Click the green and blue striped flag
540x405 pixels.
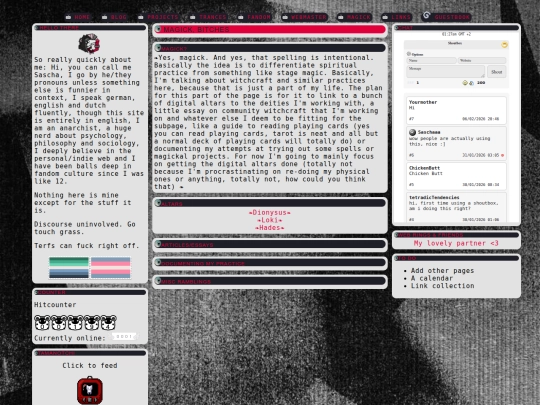(69, 268)
